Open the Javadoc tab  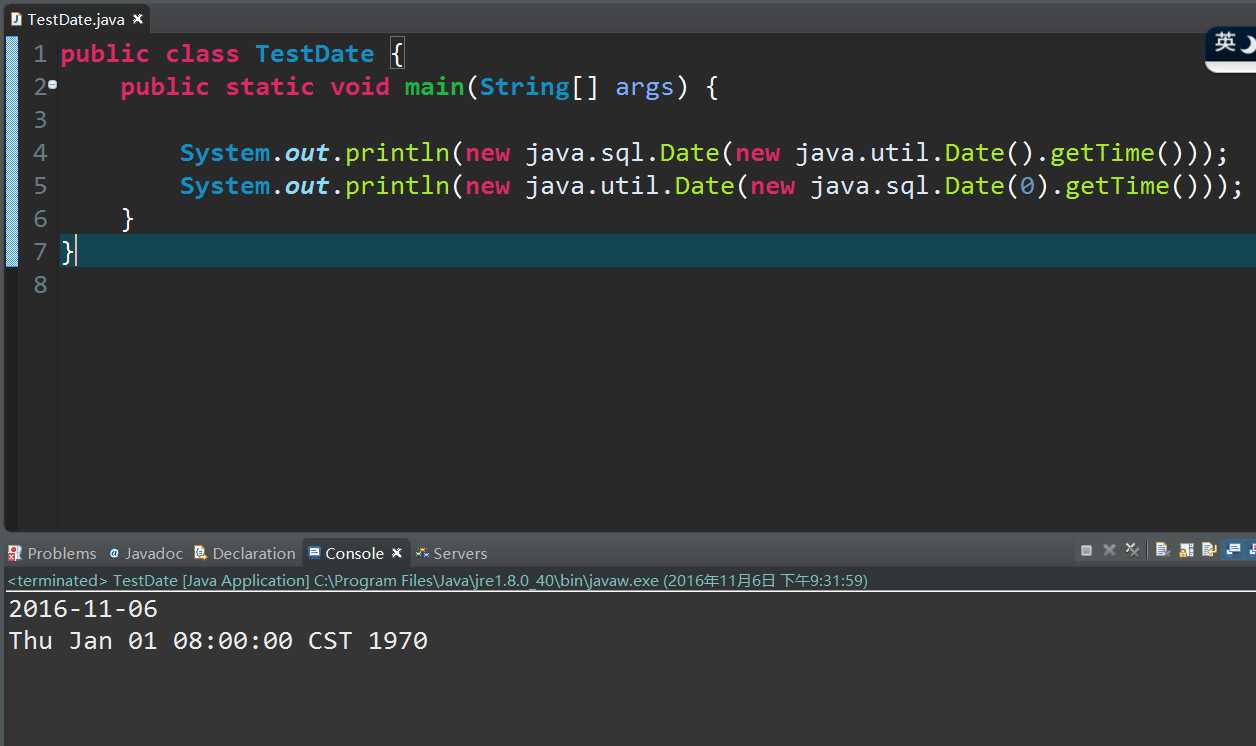pos(146,553)
